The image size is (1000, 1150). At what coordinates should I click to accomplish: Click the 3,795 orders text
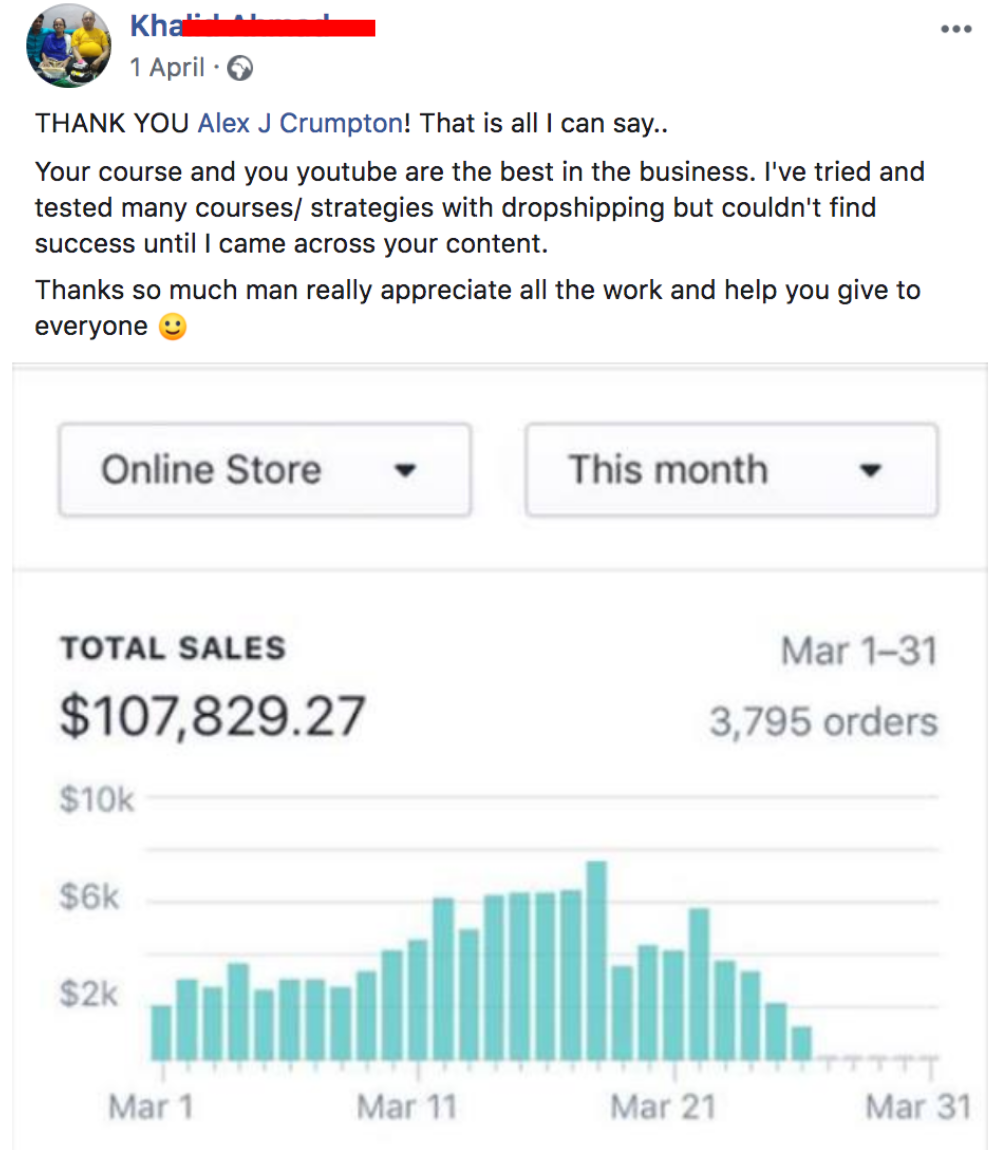pyautogui.click(x=823, y=722)
